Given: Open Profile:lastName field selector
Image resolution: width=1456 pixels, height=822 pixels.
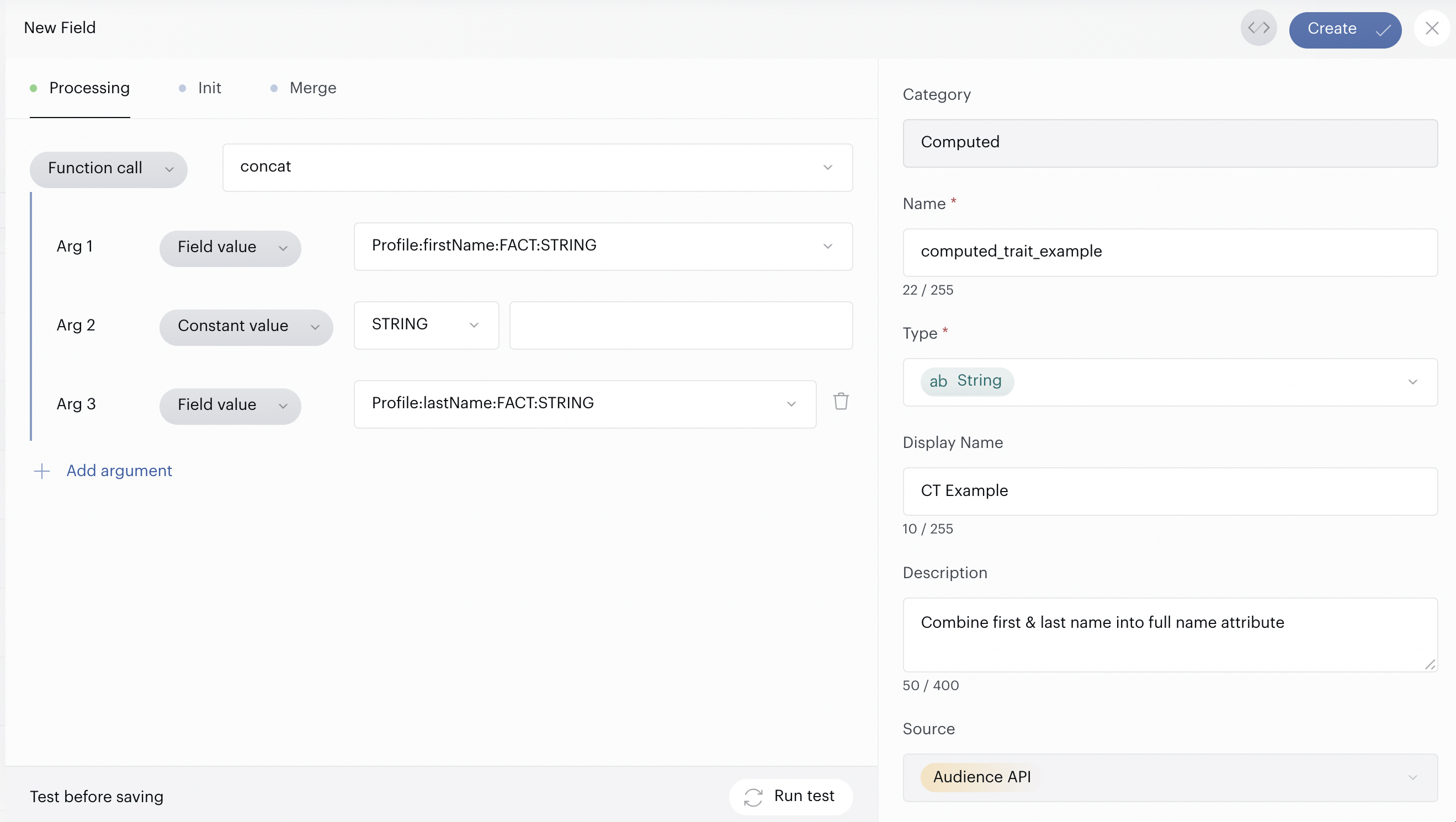Looking at the screenshot, I should point(584,404).
